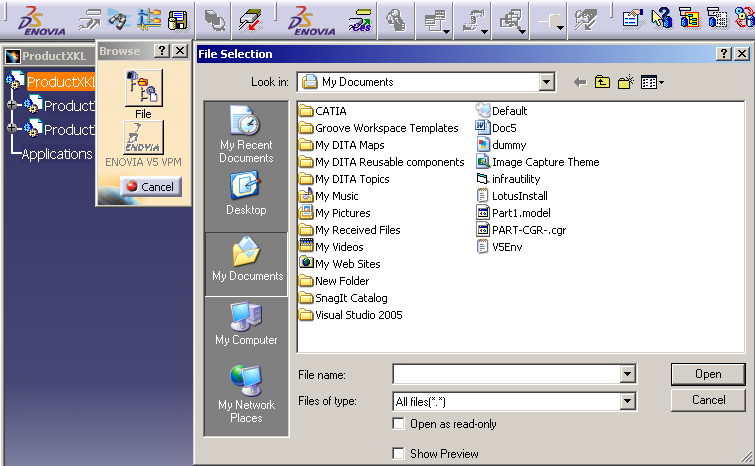This screenshot has height=466, width=755.
Task: Toggle the Show Preview checkbox
Action: (400, 454)
